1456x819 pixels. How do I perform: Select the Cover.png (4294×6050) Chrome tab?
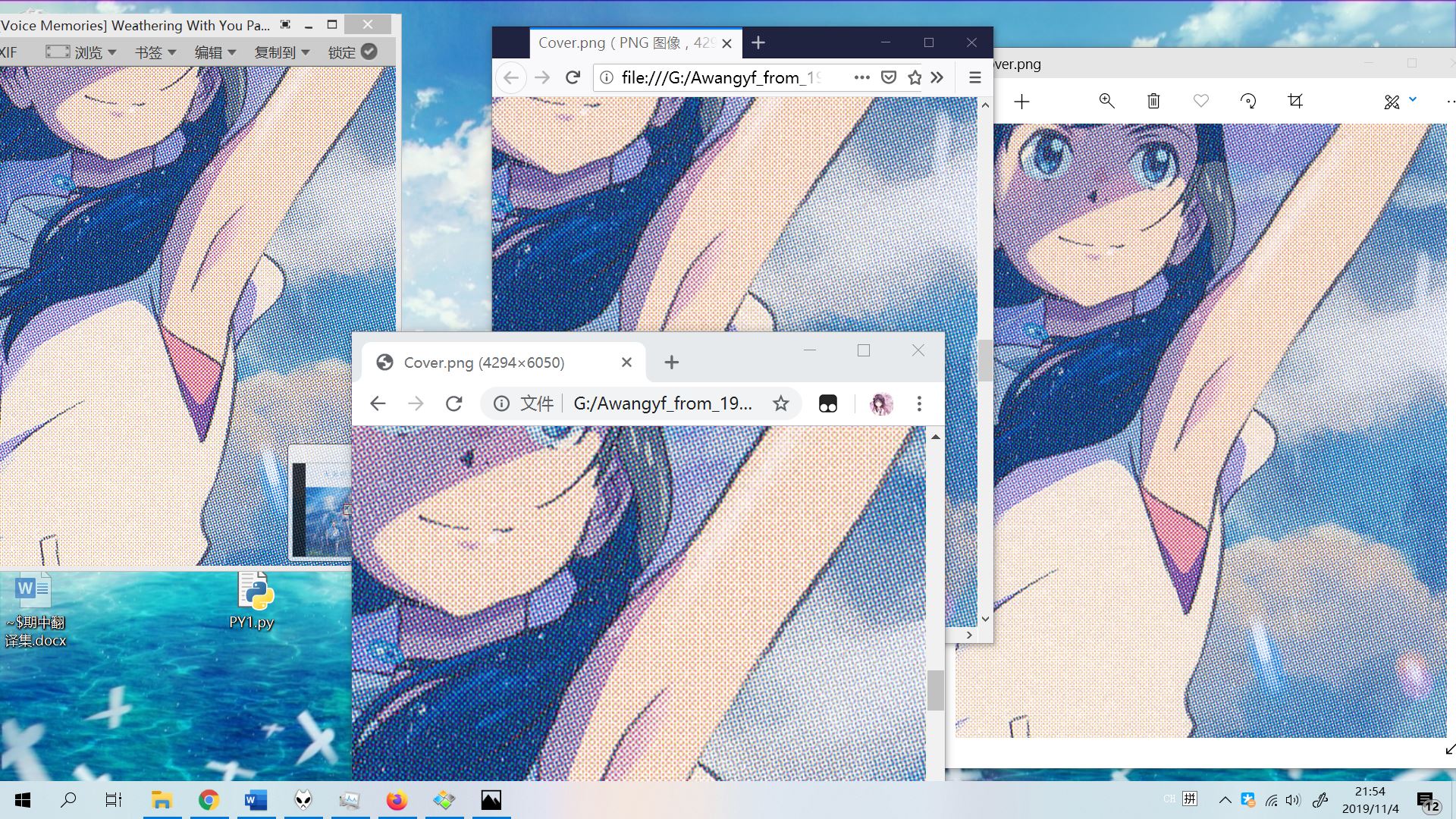504,362
